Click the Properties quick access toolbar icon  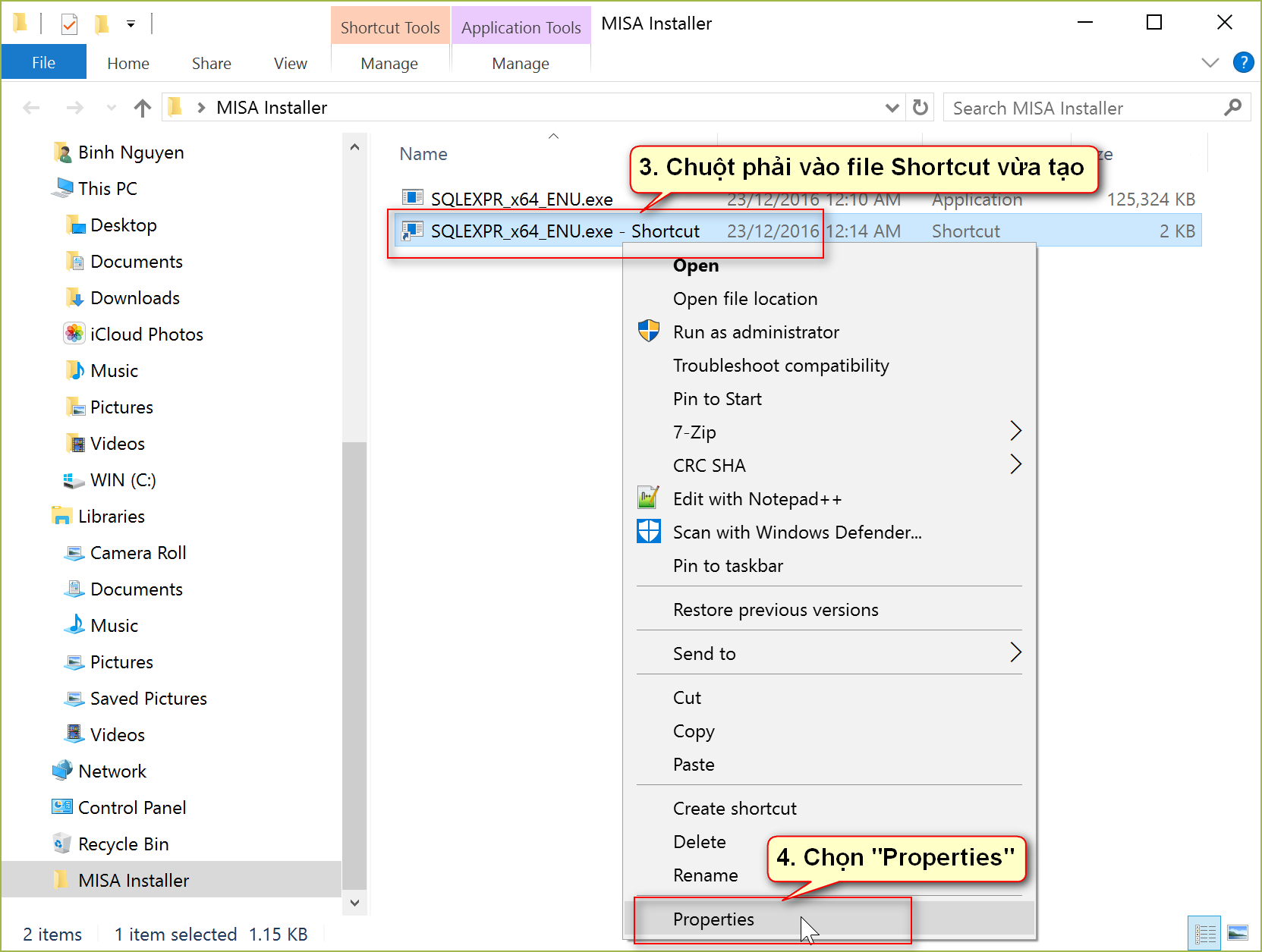(69, 24)
